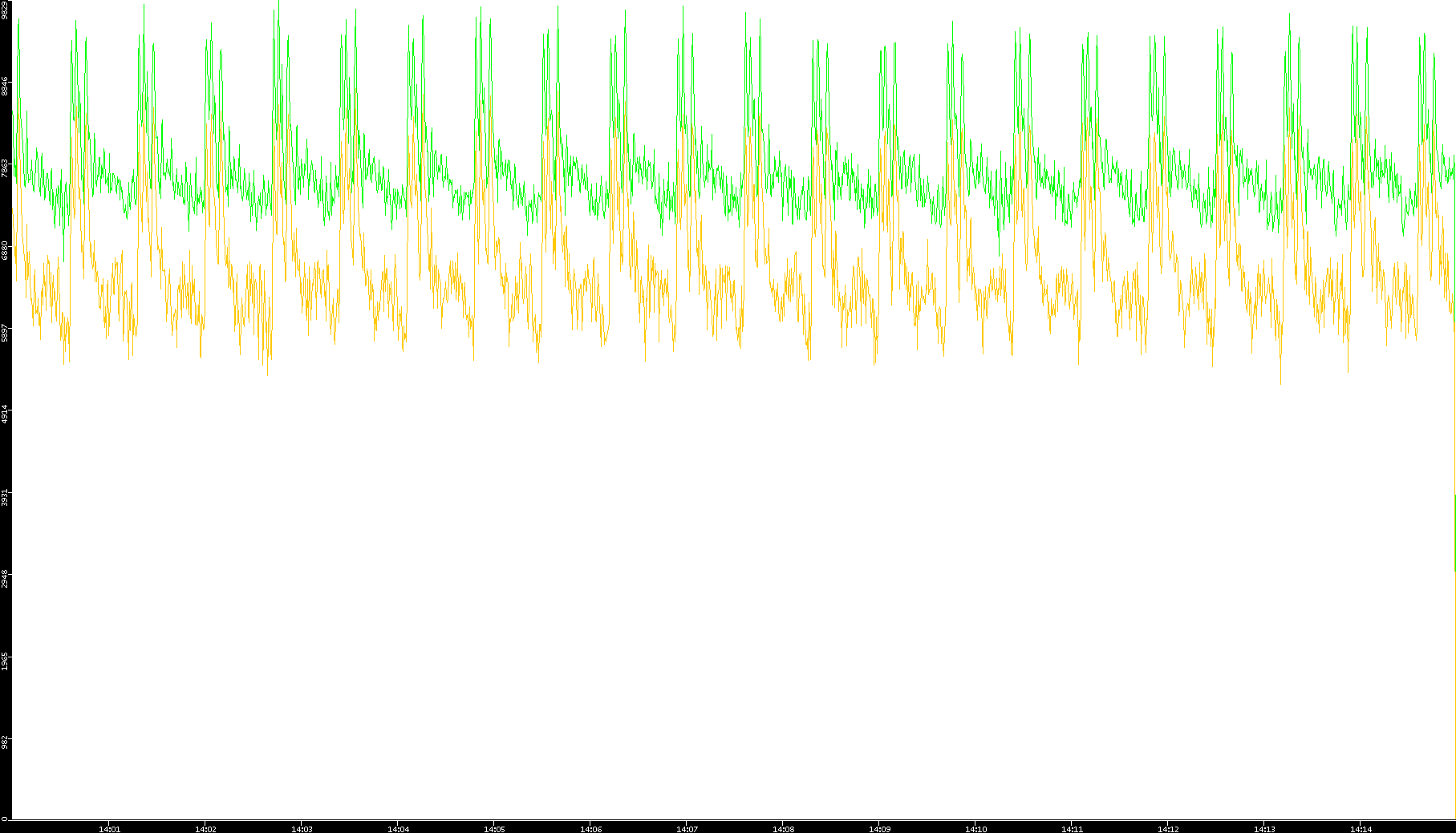The width and height of the screenshot is (1456, 833).
Task: Click the 14:02 time axis label
Action: tap(205, 828)
